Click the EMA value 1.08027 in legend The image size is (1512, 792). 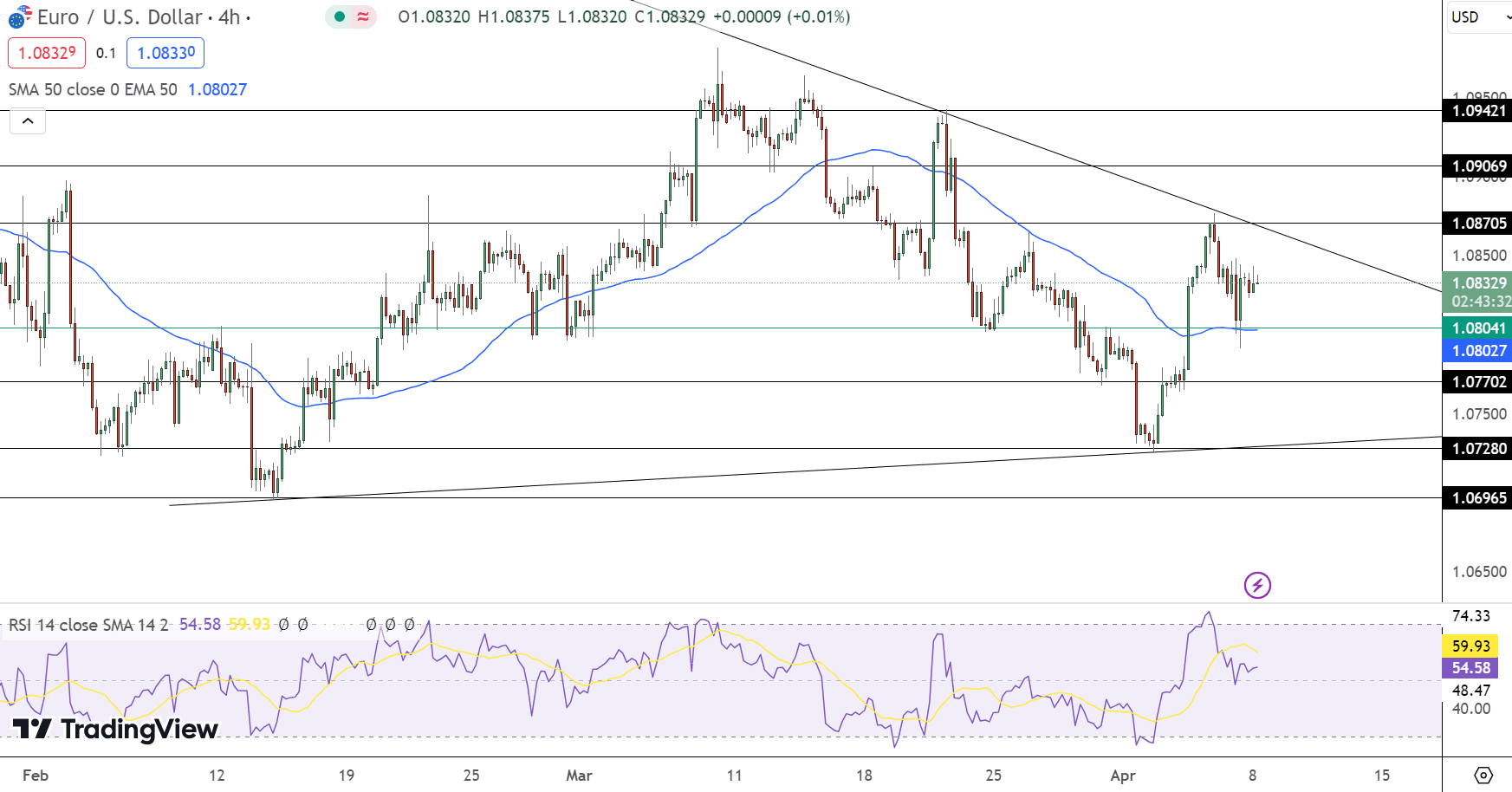pyautogui.click(x=217, y=89)
